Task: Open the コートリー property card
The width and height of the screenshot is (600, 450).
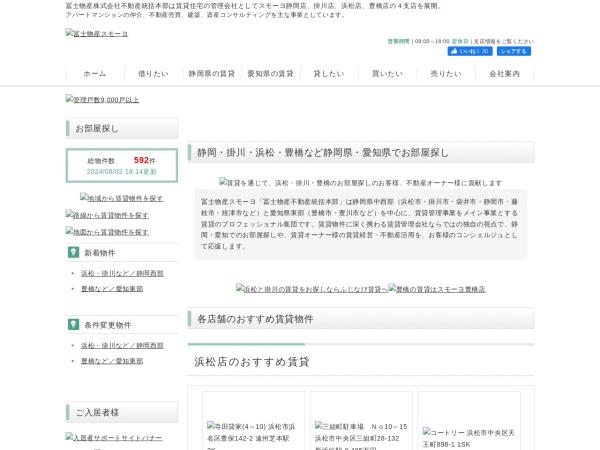Action: point(469,421)
